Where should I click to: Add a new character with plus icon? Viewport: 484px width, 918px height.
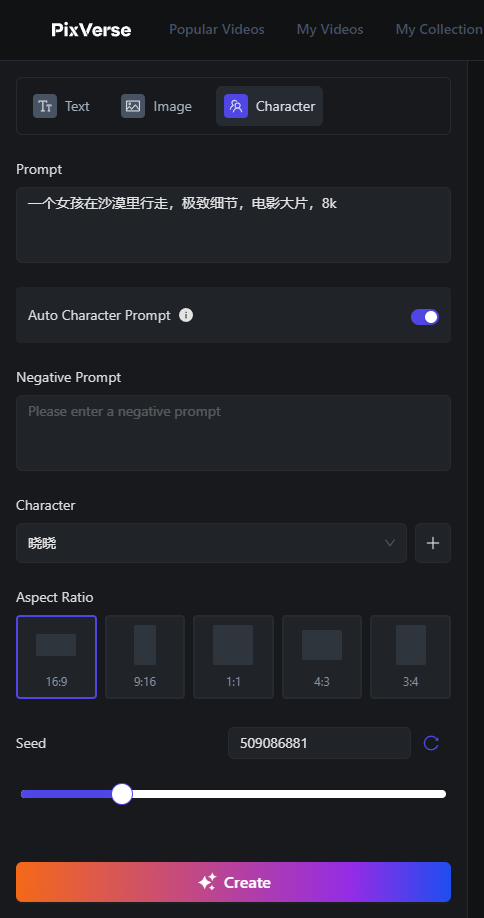[x=433, y=543]
